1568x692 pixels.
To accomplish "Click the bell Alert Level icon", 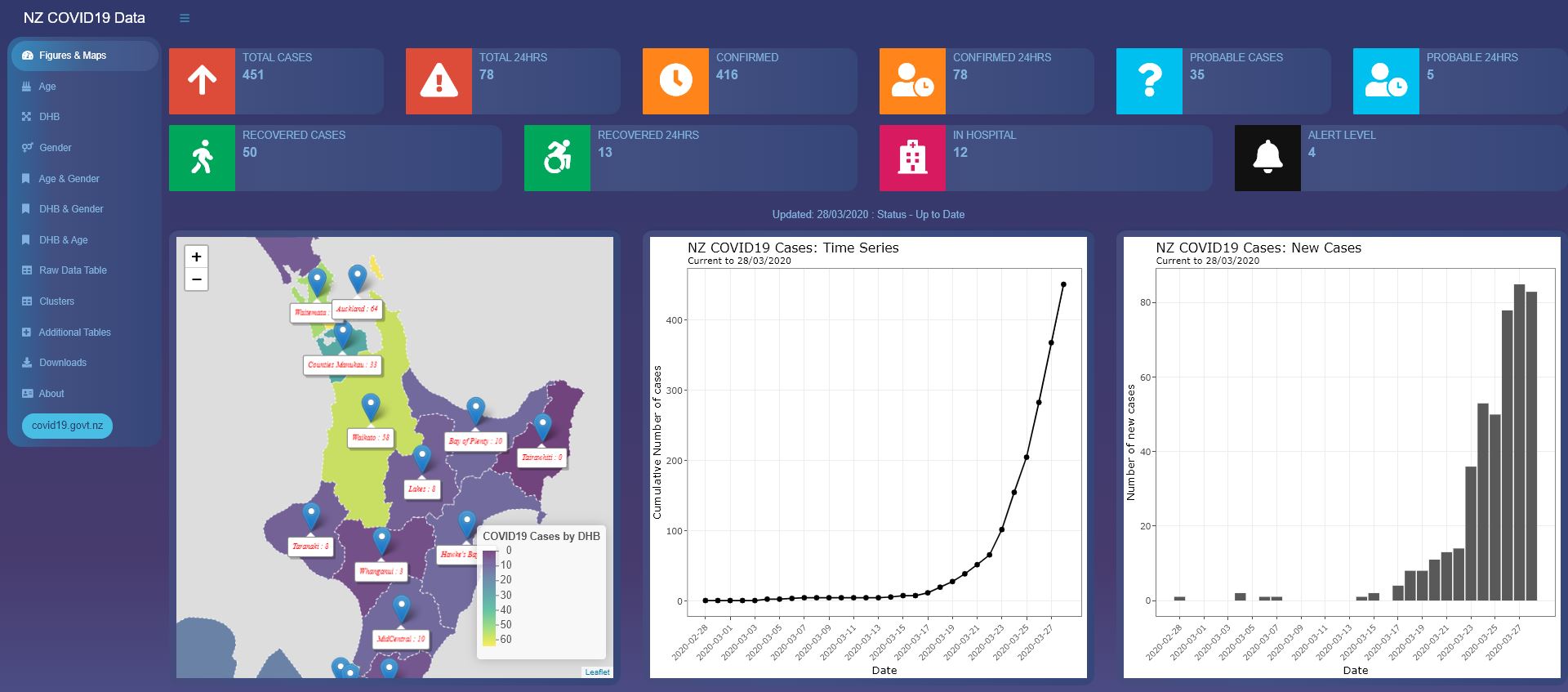I will click(x=1267, y=158).
